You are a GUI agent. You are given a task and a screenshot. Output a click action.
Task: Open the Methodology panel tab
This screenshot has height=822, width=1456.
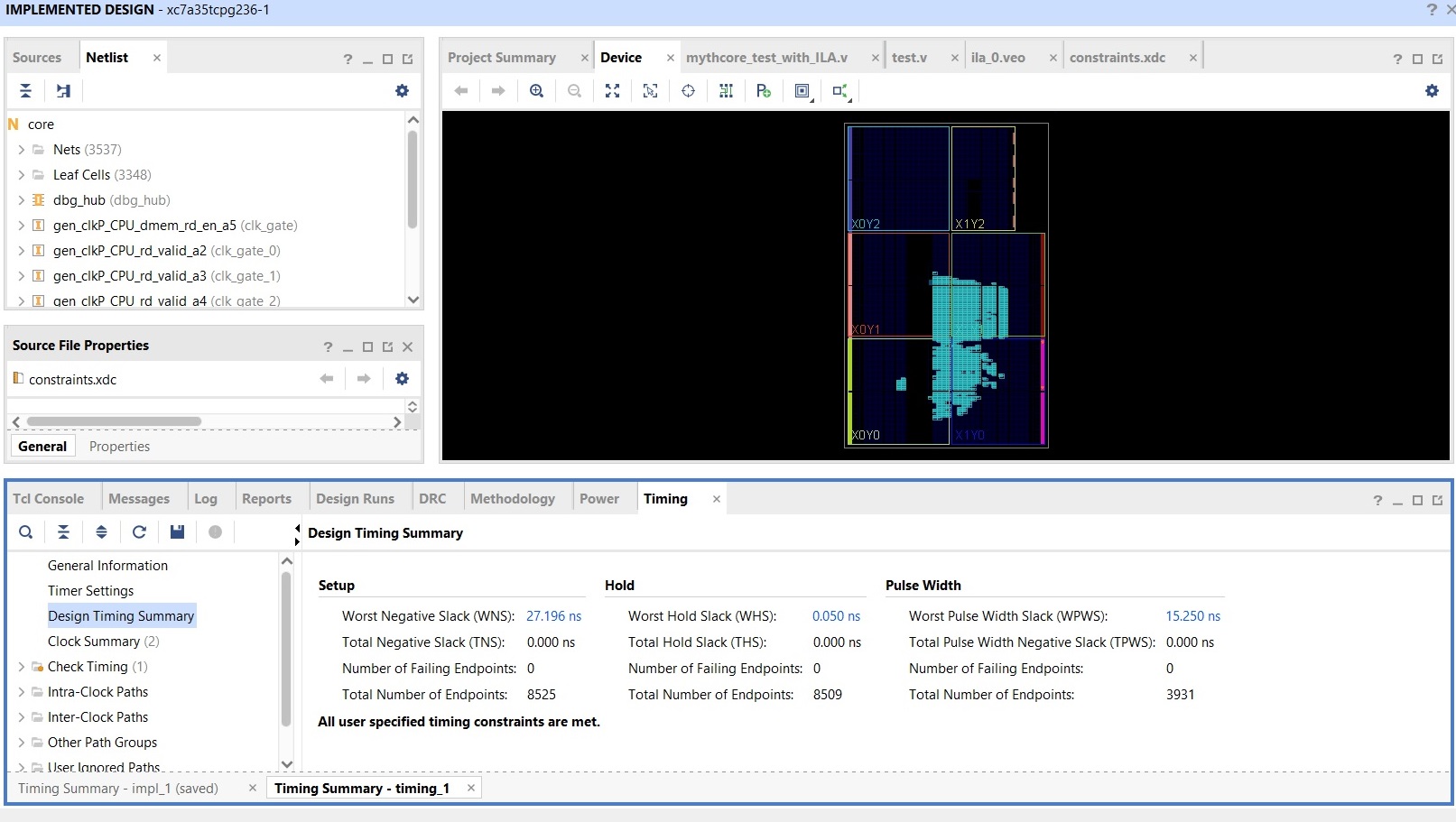click(512, 497)
